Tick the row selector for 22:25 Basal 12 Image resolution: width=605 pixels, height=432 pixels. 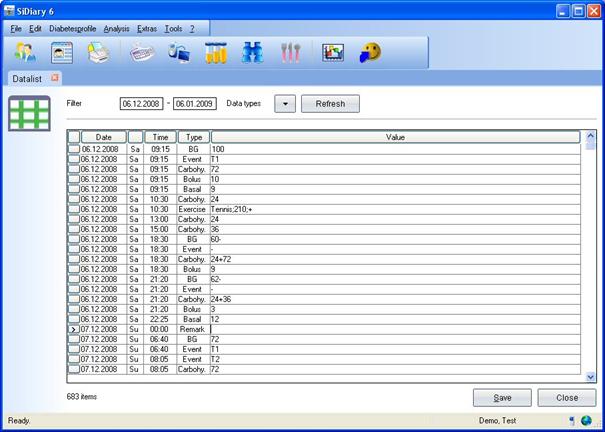74,319
